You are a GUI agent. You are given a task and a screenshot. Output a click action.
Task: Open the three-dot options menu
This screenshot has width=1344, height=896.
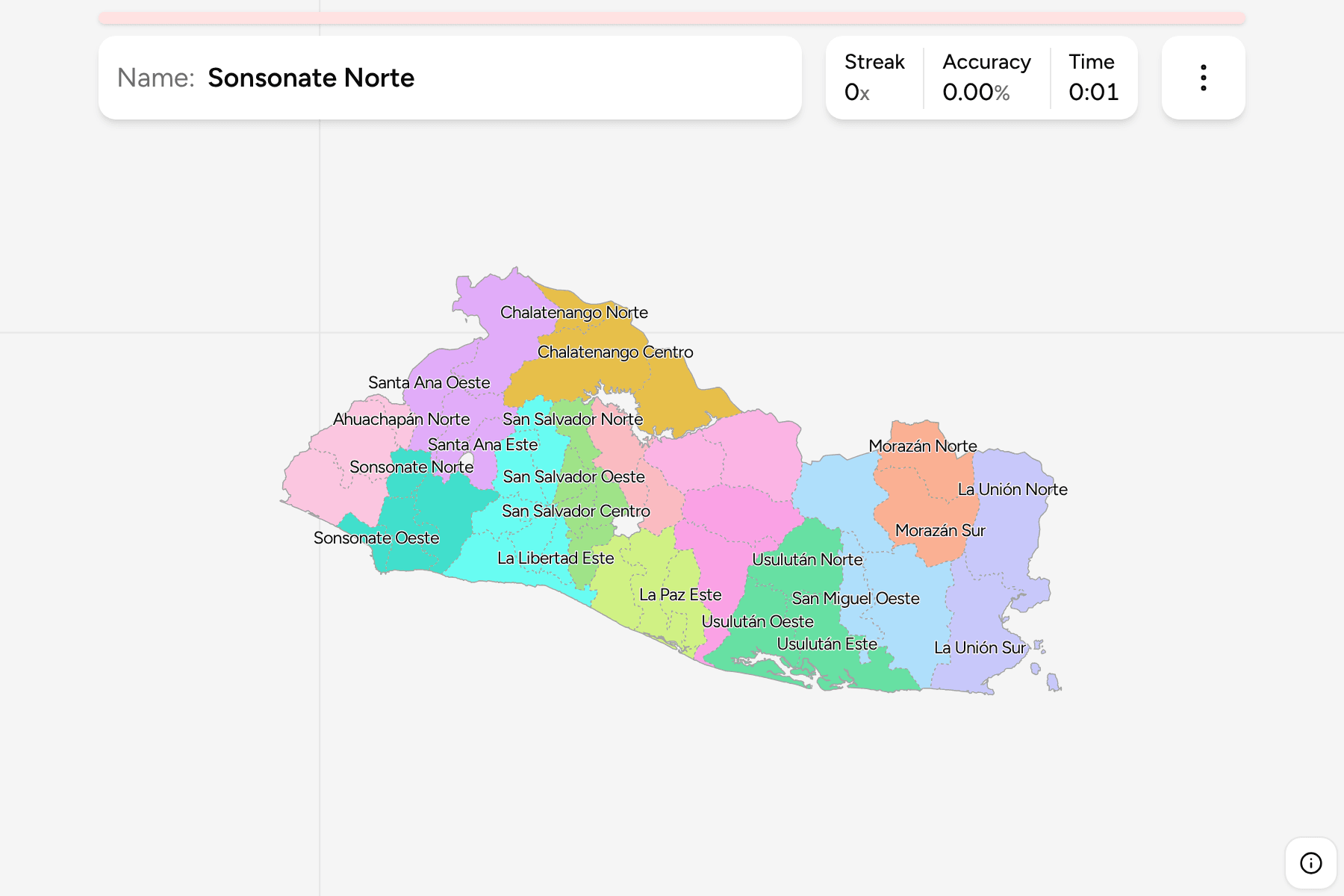point(1203,78)
